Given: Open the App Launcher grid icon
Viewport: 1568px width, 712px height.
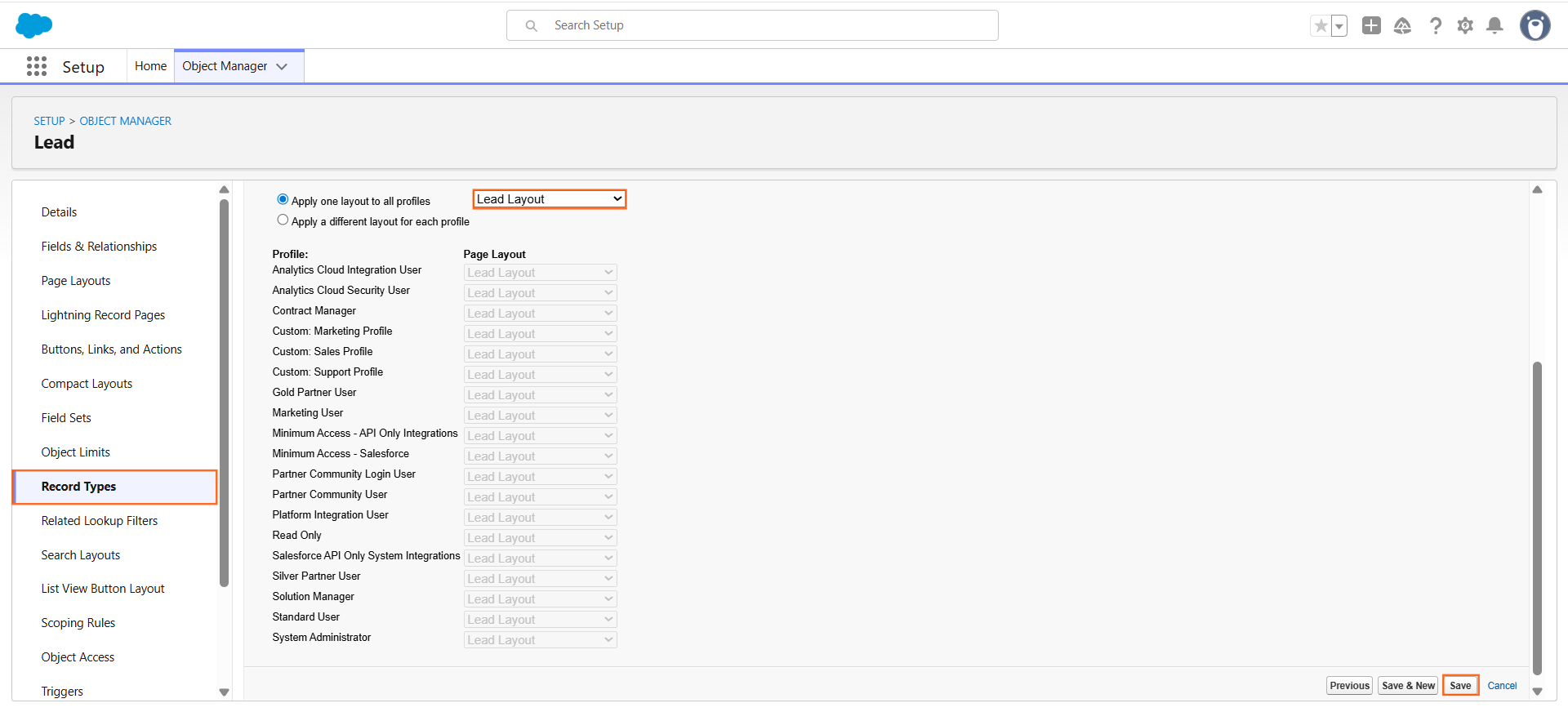Looking at the screenshot, I should (37, 66).
